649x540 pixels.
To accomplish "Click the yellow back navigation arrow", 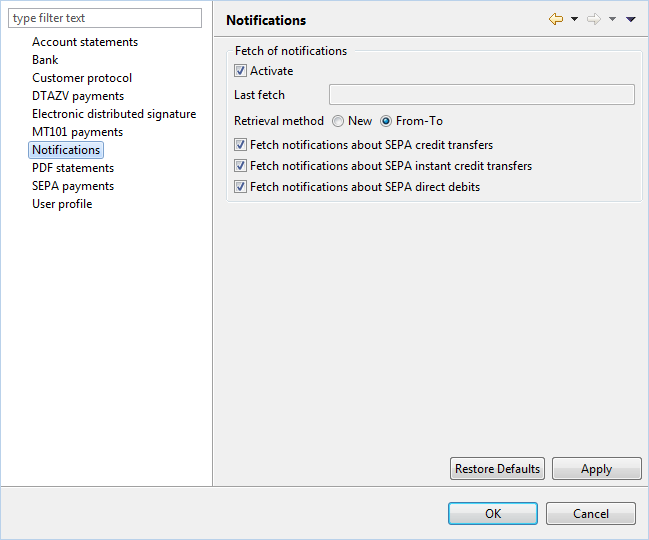I will tap(555, 19).
